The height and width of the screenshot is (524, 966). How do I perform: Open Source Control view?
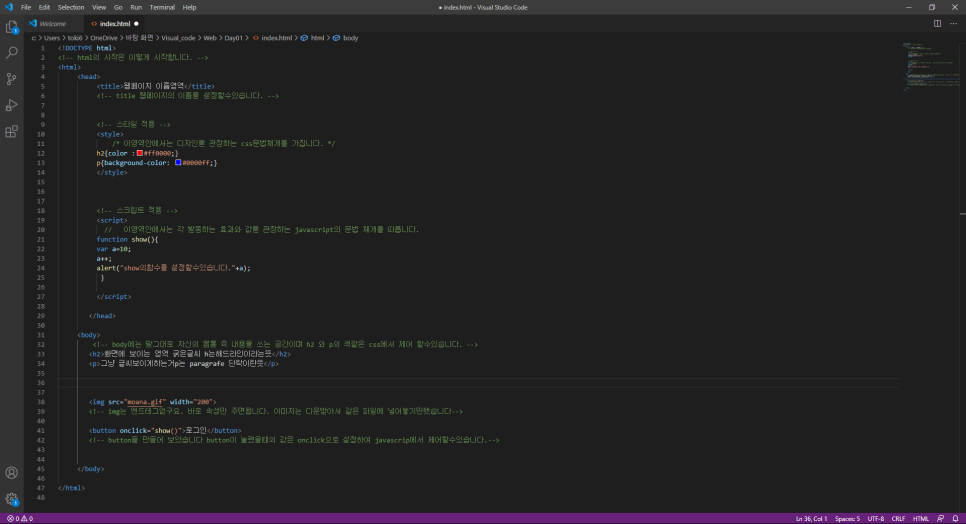[12, 79]
